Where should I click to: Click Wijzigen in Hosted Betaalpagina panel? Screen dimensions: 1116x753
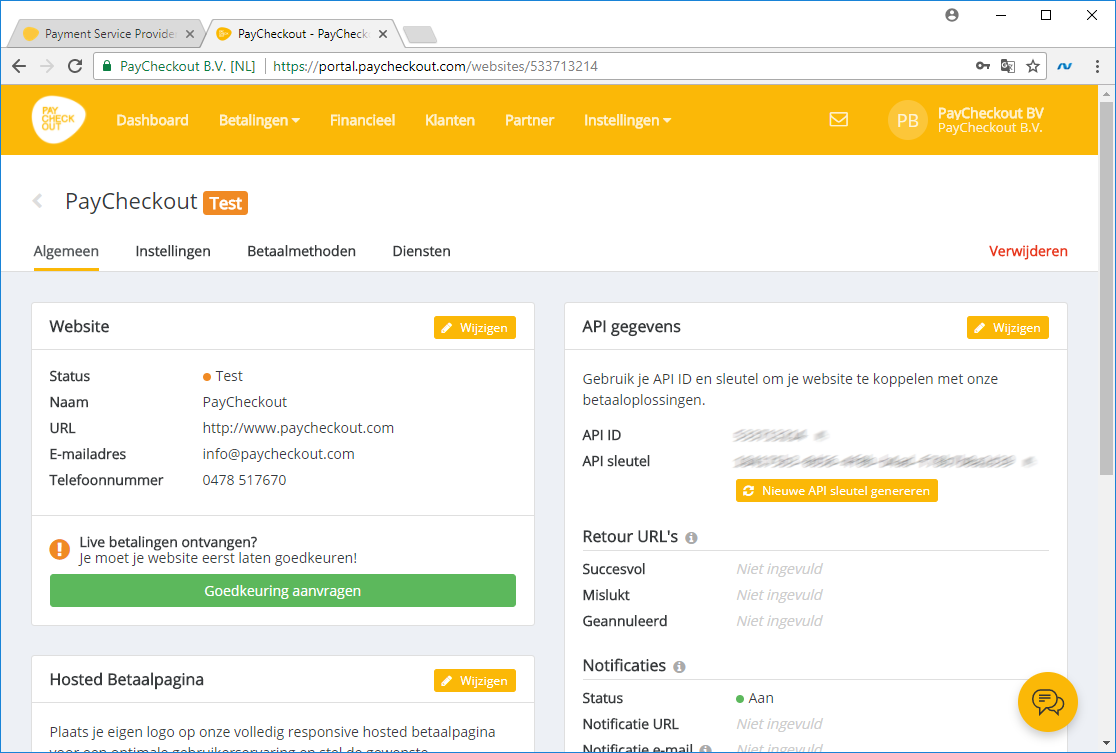pyautogui.click(x=475, y=680)
